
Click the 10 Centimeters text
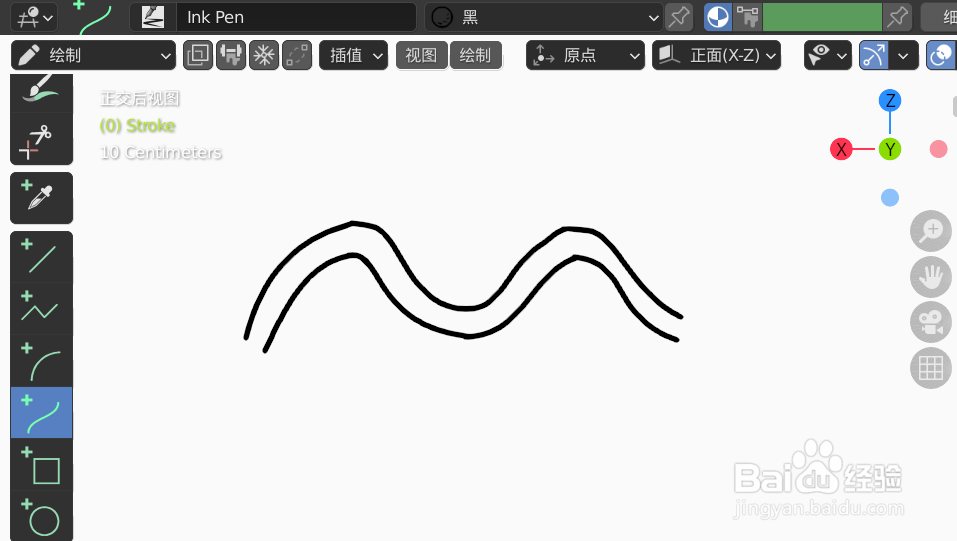point(161,153)
